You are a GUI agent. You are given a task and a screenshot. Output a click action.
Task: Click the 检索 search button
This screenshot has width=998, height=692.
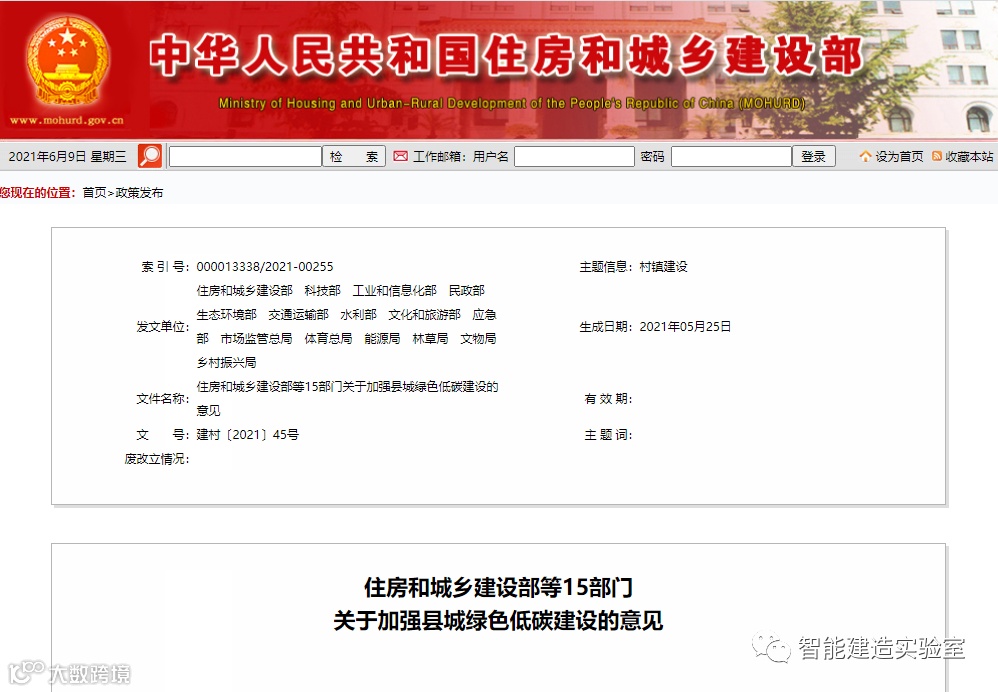[x=355, y=157]
